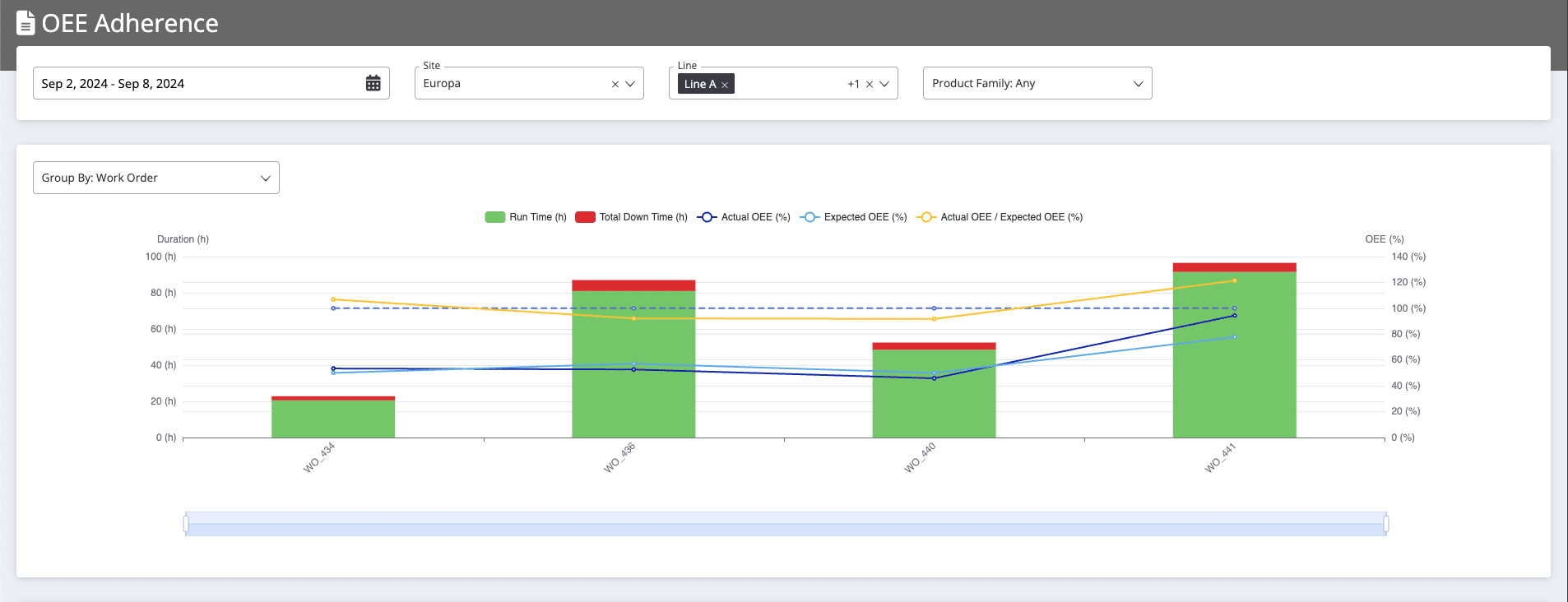Open the Product Family dropdown
This screenshot has height=602, width=1568.
(1037, 83)
